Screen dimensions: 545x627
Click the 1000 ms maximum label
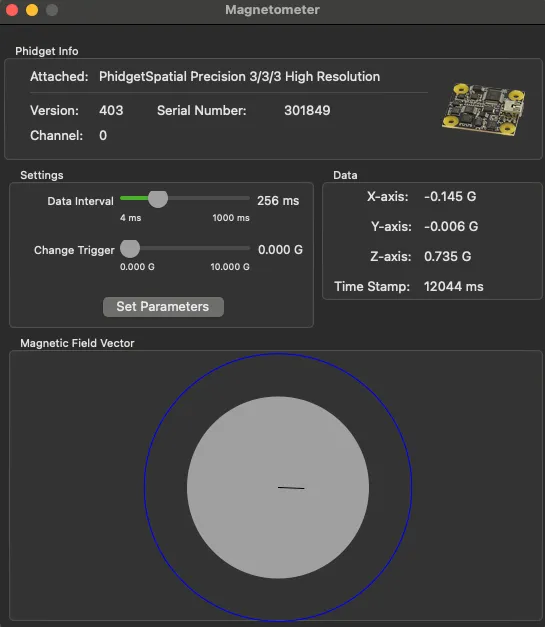click(231, 218)
